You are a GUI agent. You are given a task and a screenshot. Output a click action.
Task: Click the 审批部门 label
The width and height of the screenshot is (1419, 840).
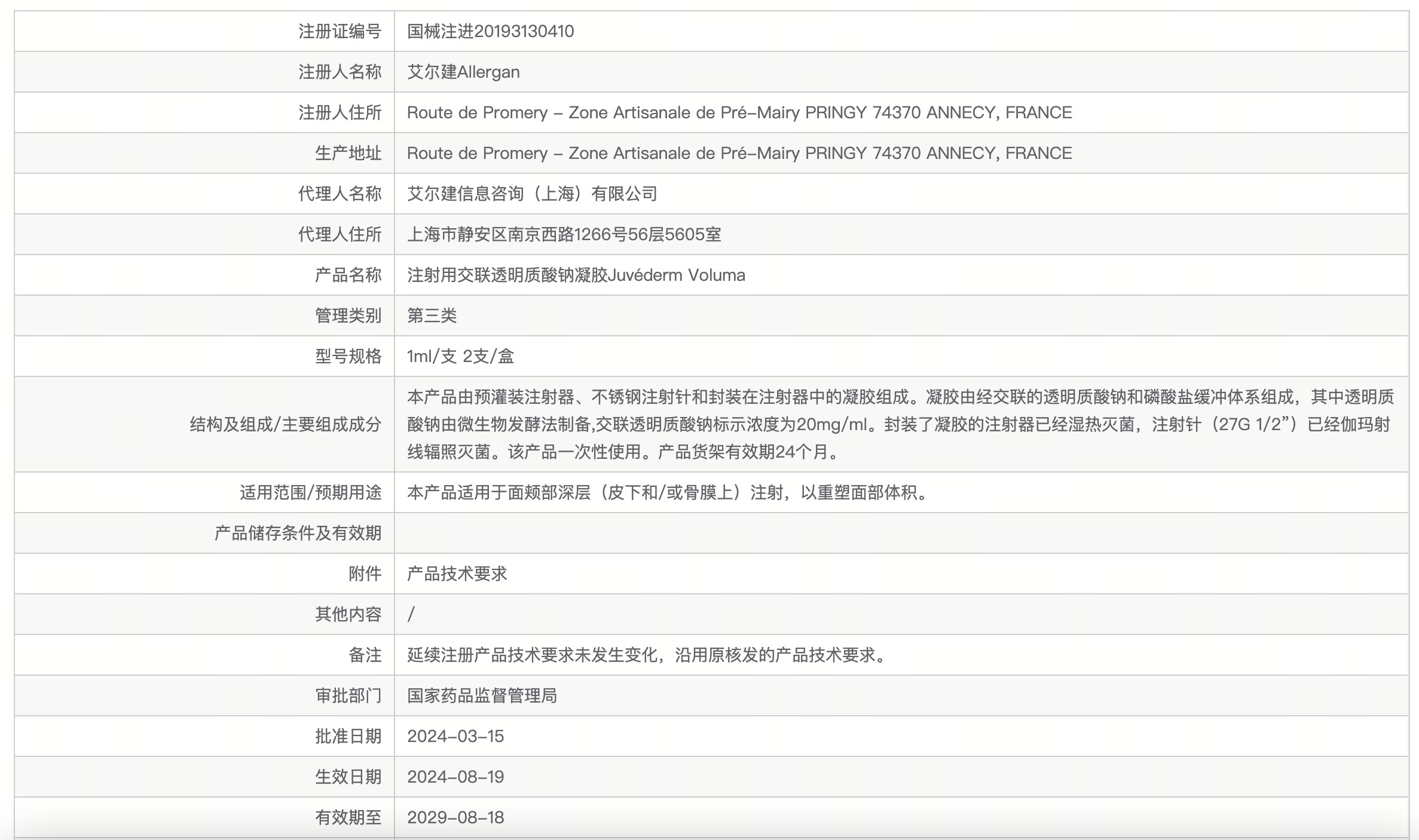click(x=348, y=695)
